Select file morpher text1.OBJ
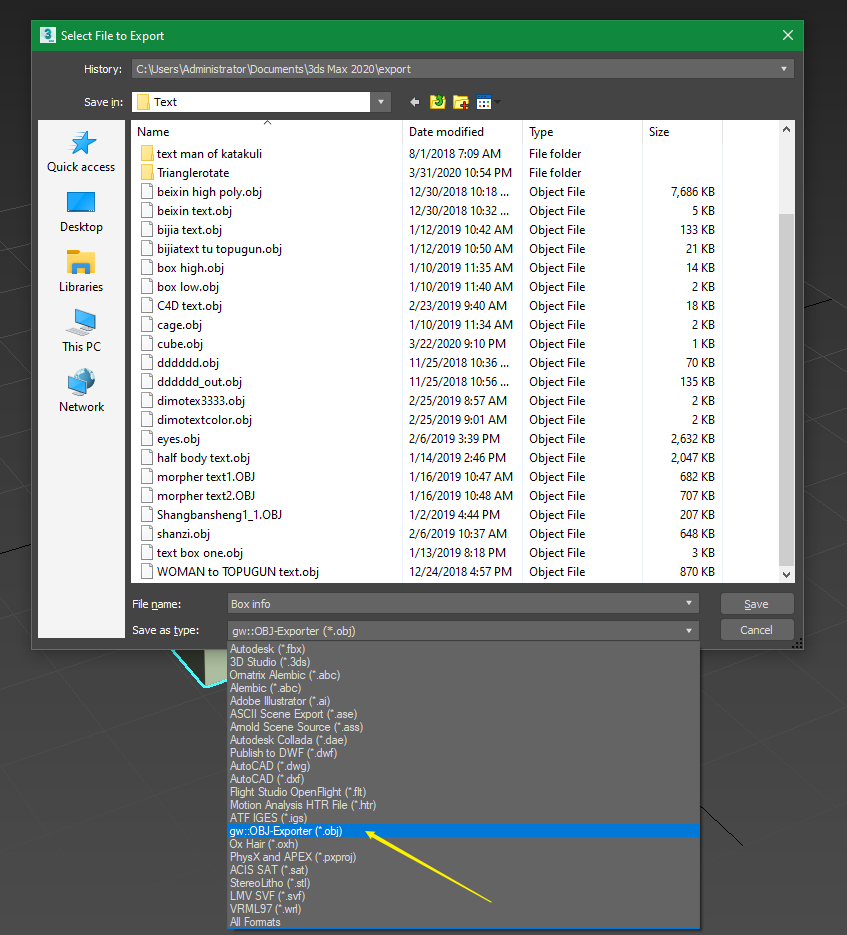Image resolution: width=847 pixels, height=935 pixels. 206,477
